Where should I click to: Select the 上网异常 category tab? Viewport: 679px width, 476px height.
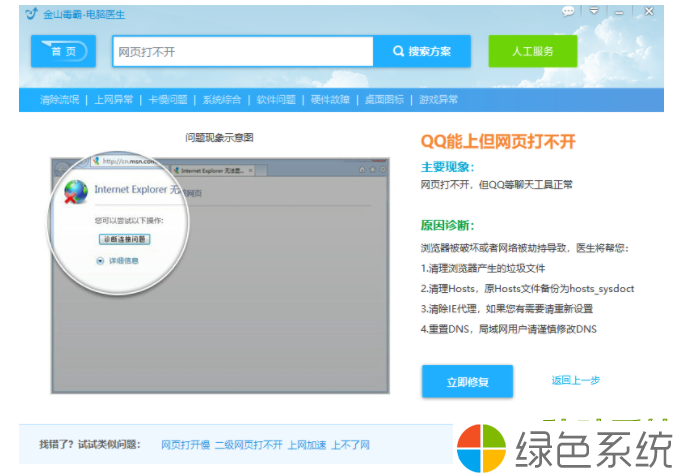113,100
